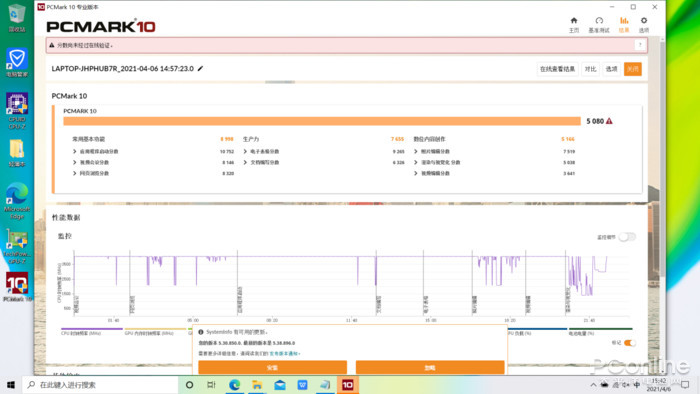Click the View Result Online button
Image resolution: width=700 pixels, height=394 pixels.
tap(557, 69)
